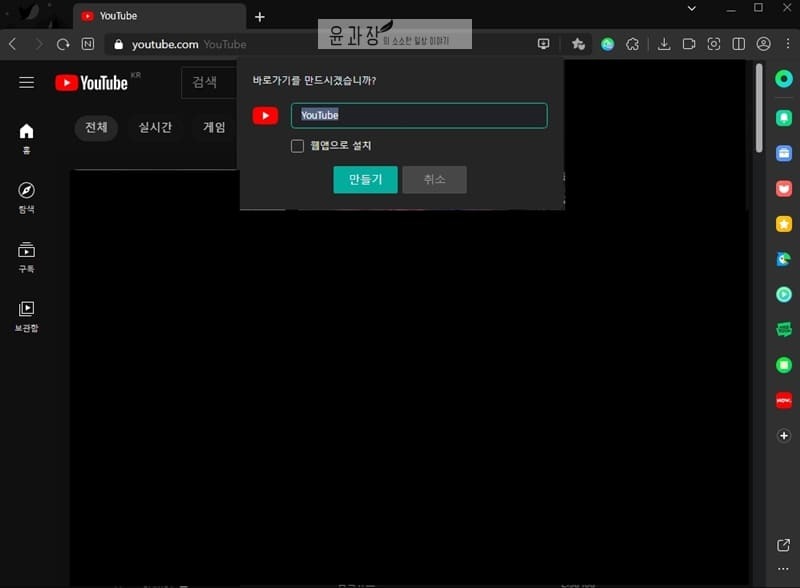Select the 전체 filter chip

(x=96, y=127)
